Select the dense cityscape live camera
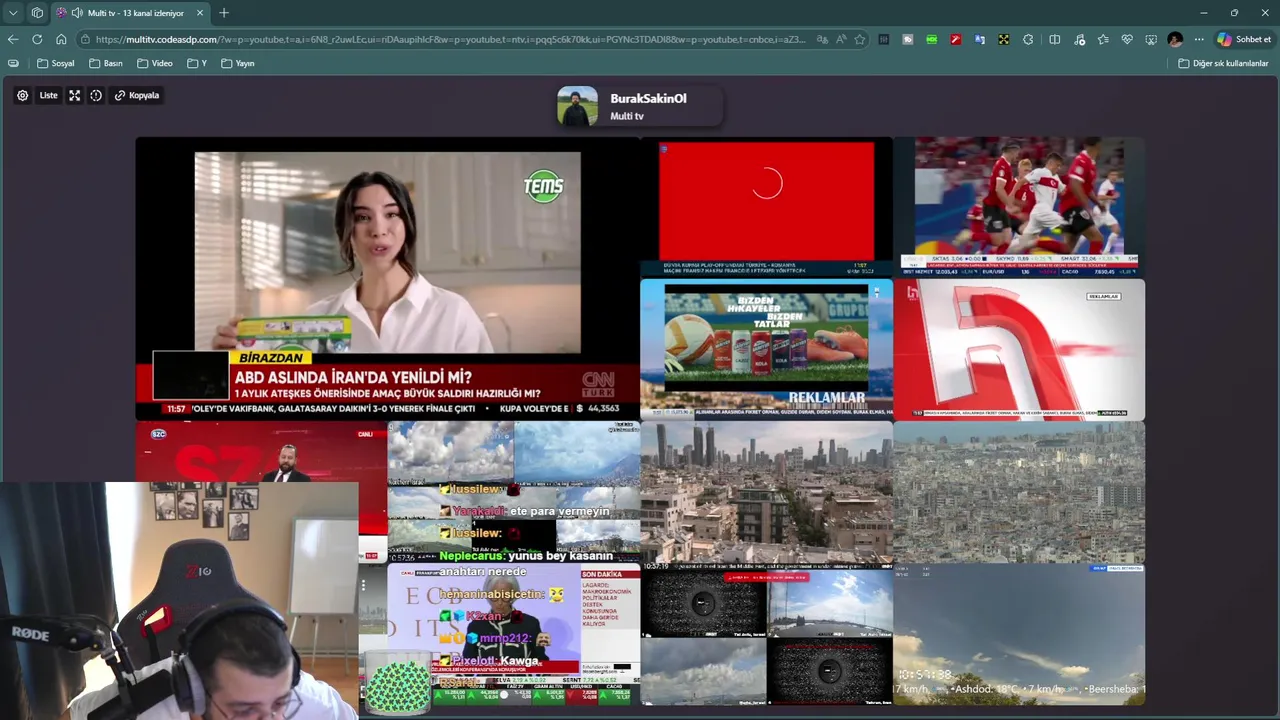This screenshot has height=720, width=1280. [x=1019, y=492]
